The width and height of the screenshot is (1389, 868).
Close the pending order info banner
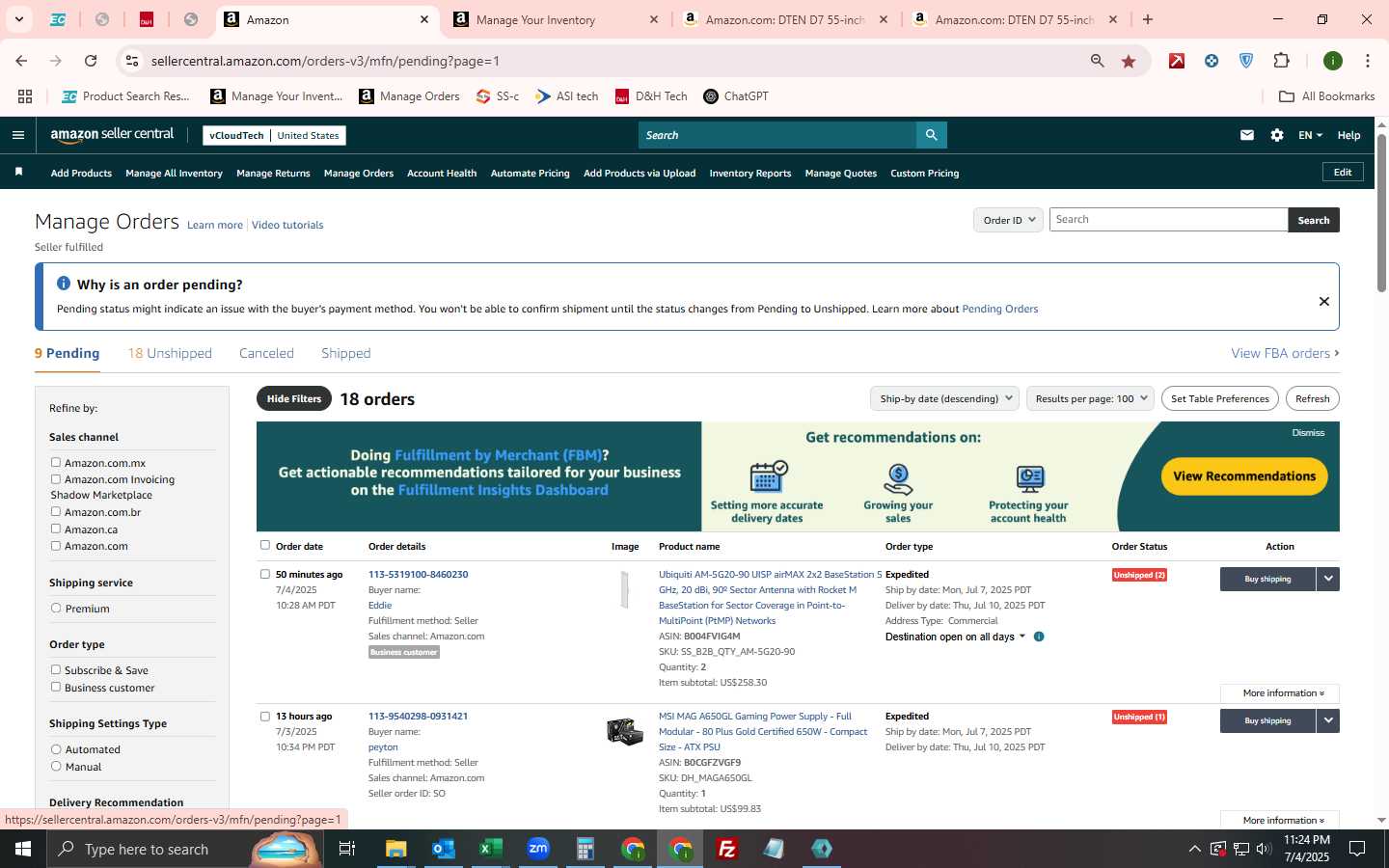point(1324,302)
